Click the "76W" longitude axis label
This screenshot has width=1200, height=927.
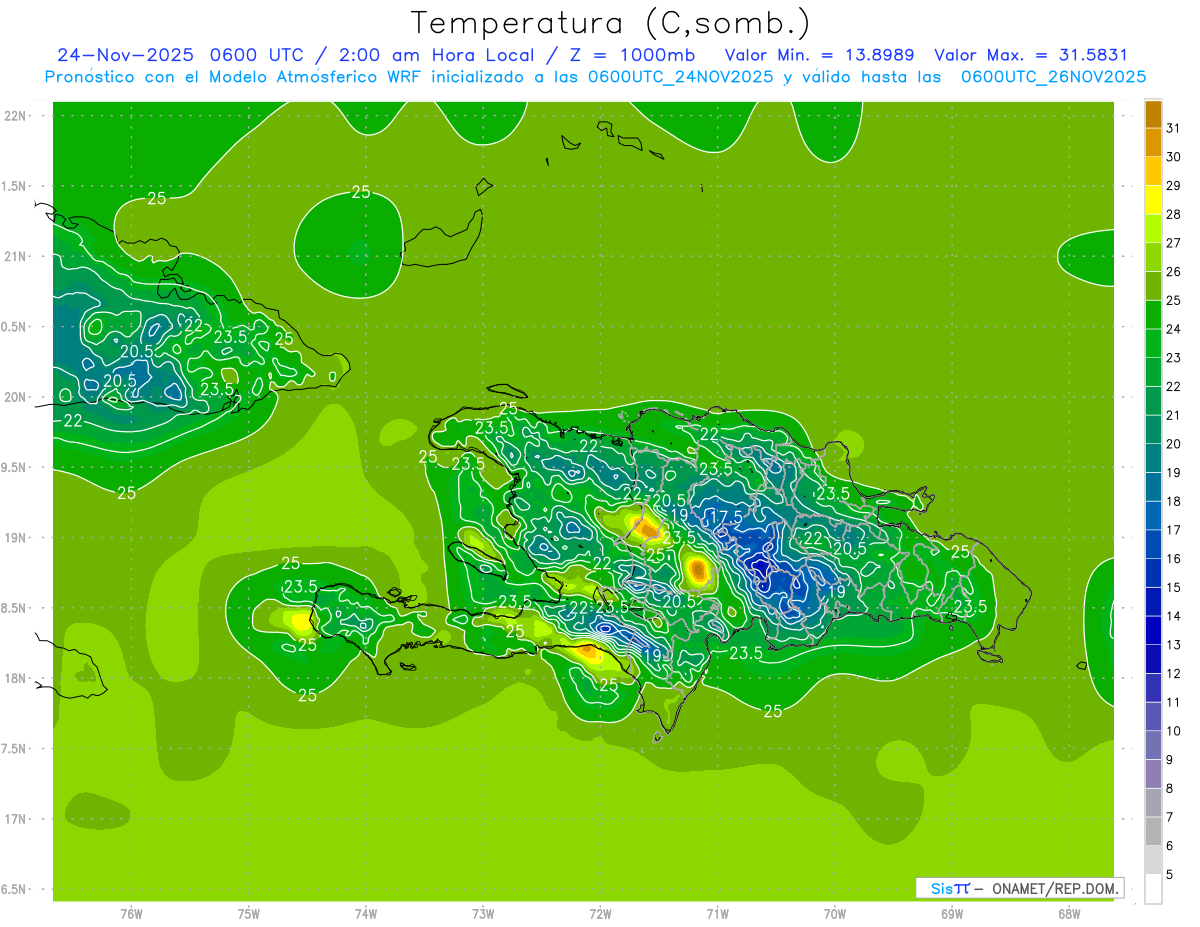131,913
